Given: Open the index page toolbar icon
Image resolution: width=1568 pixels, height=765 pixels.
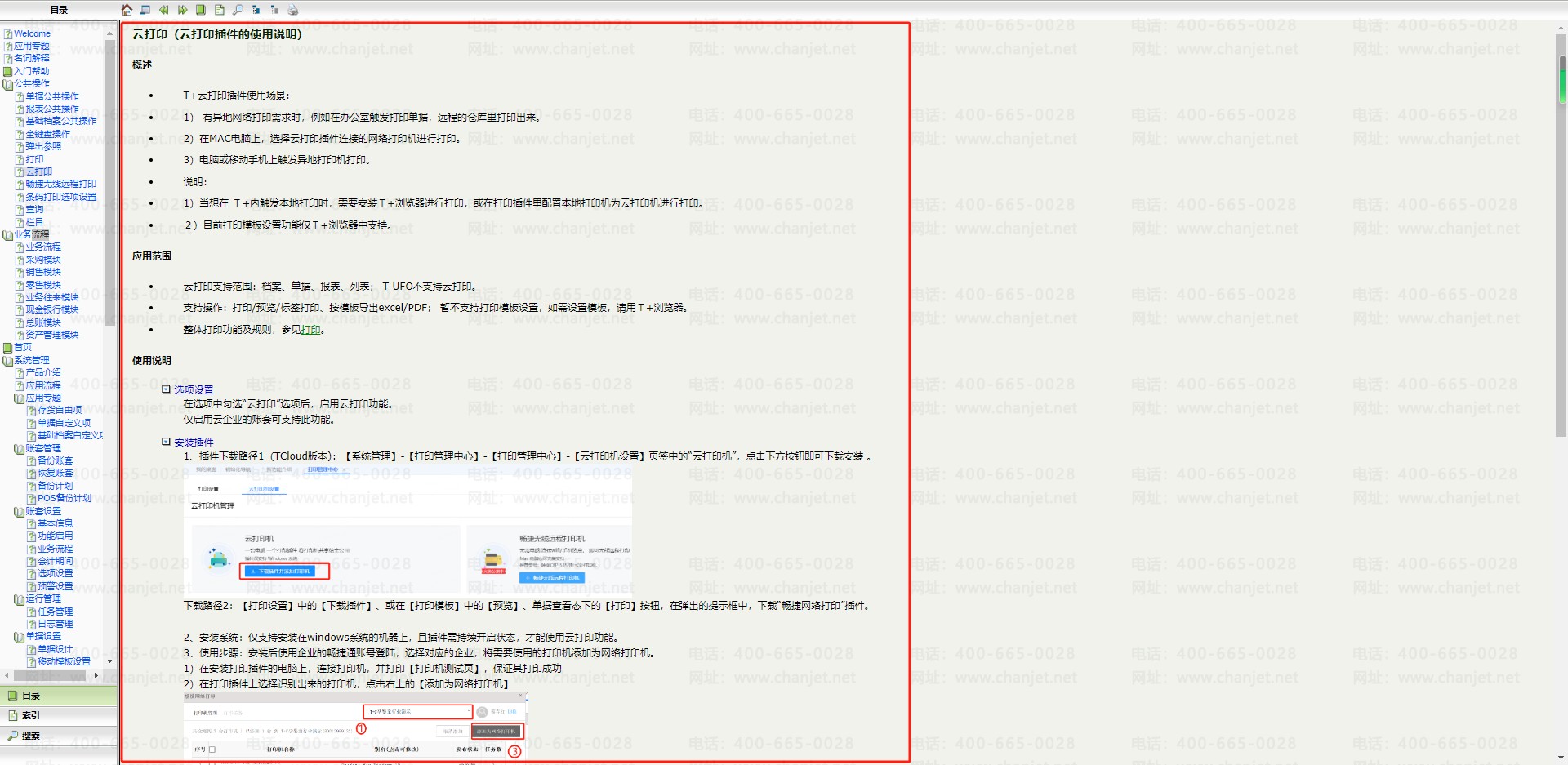Looking at the screenshot, I should [x=219, y=10].
